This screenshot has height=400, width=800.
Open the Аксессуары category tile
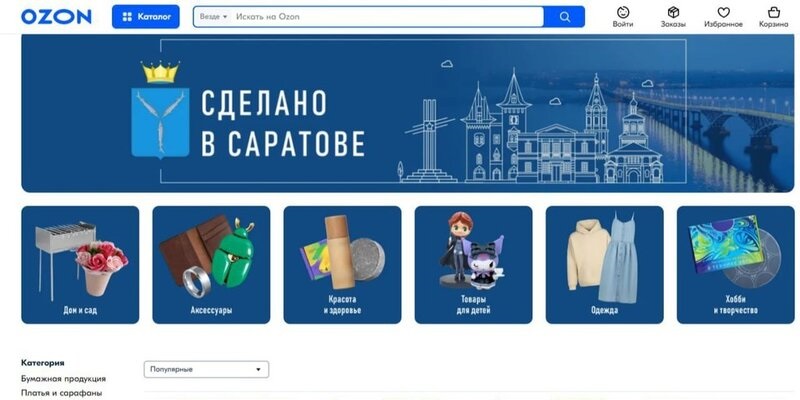click(x=211, y=265)
